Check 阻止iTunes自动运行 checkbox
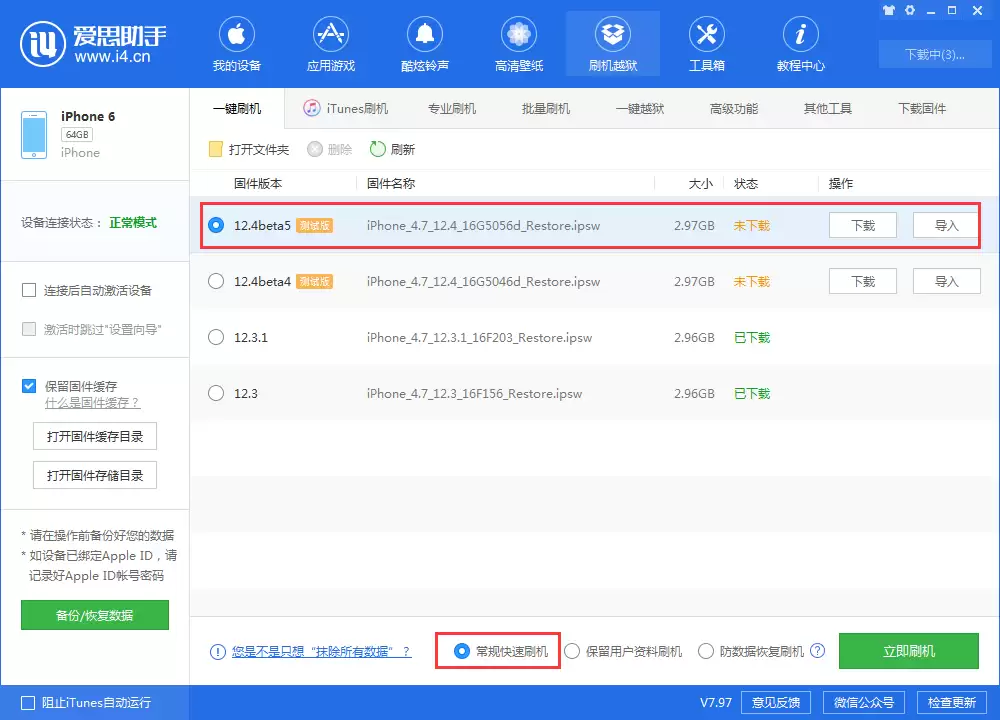1000x720 pixels. coord(28,703)
